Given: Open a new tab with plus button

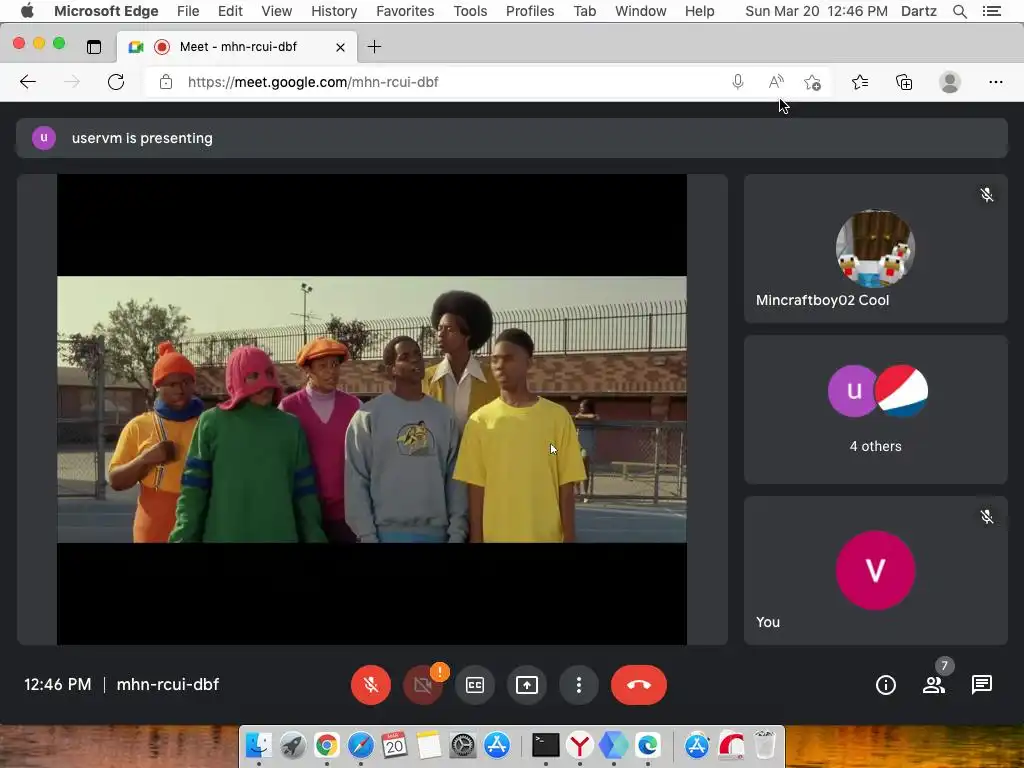Looking at the screenshot, I should [x=374, y=46].
